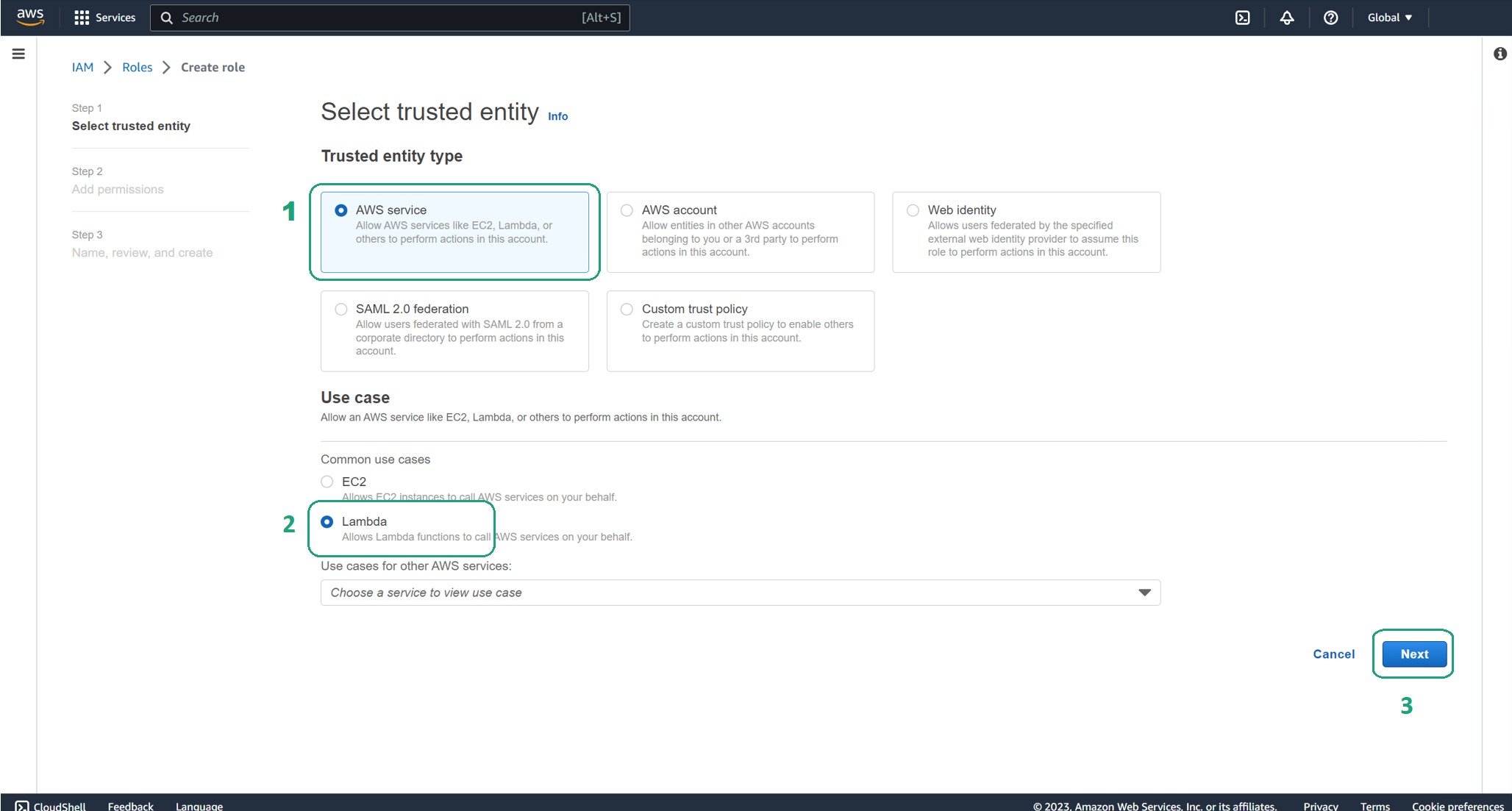Click the AWS grid/services menu icon

point(81,17)
